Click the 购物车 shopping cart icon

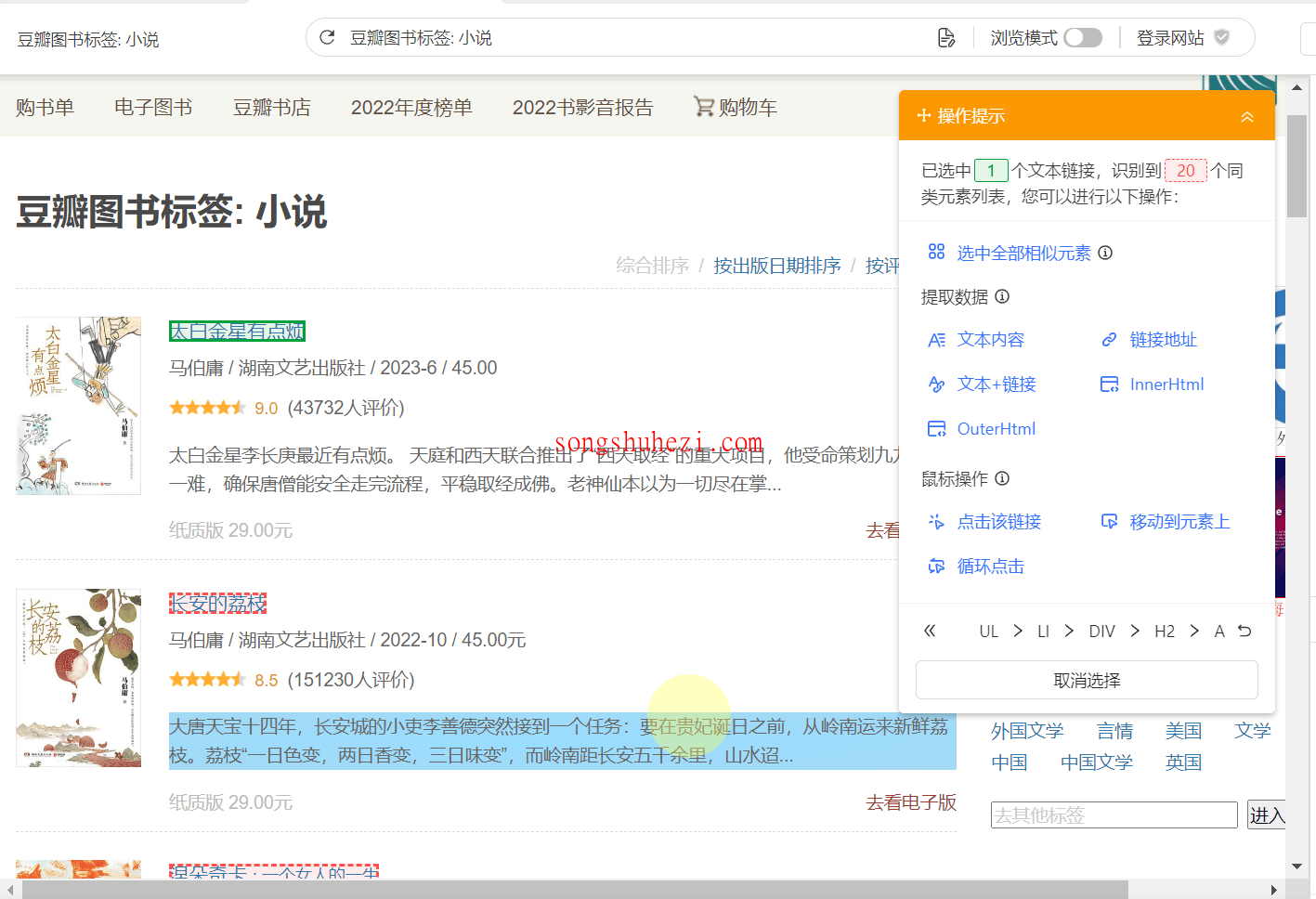click(704, 107)
